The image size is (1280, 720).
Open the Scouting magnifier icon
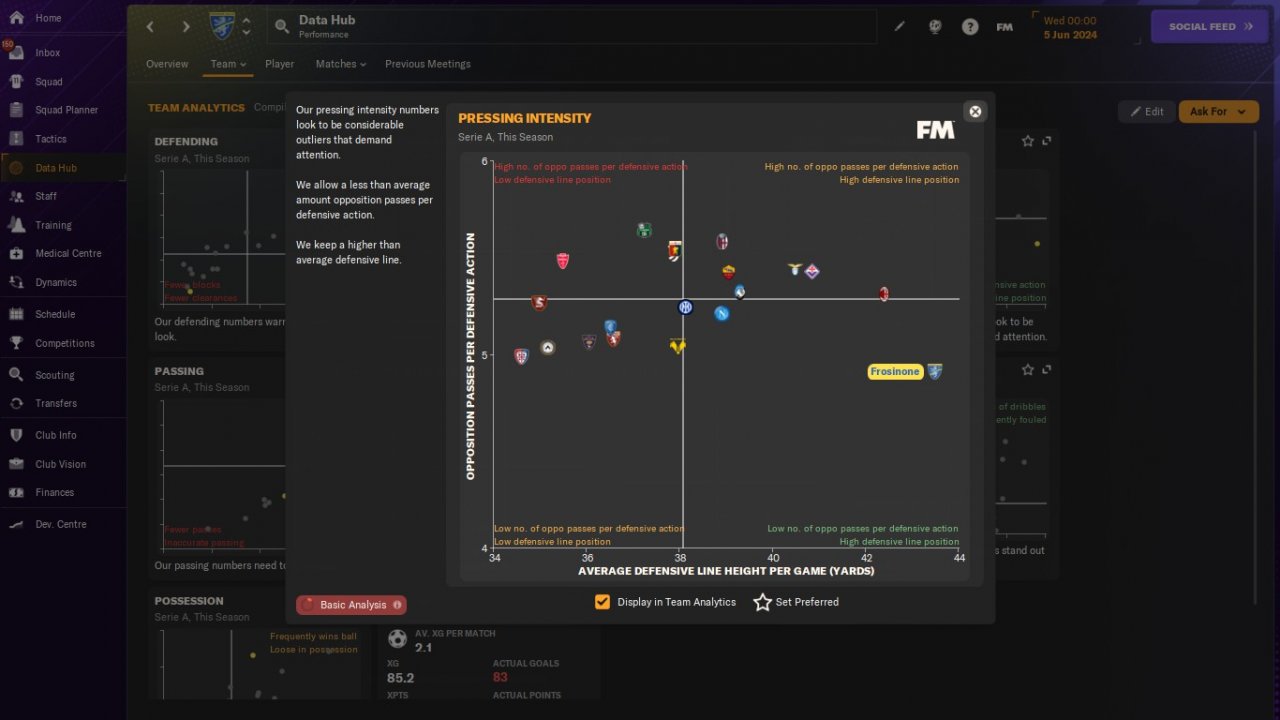pyautogui.click(x=16, y=375)
